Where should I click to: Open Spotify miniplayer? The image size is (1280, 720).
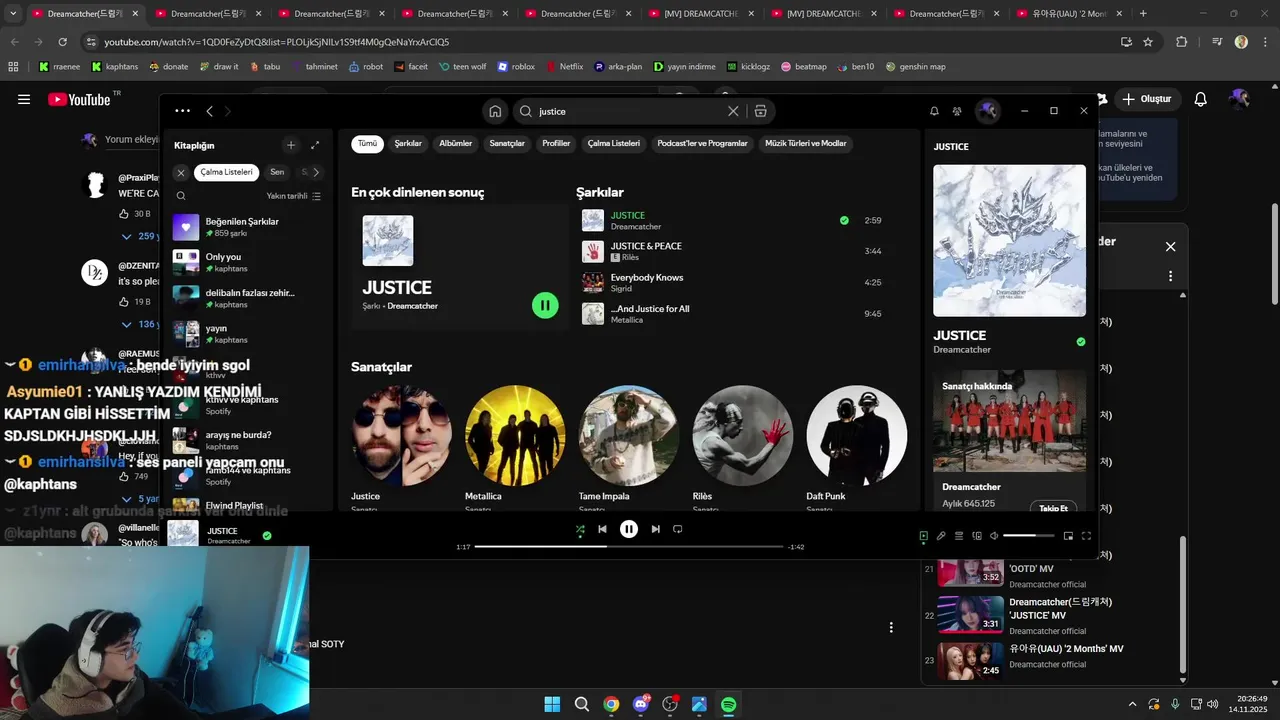[1068, 536]
